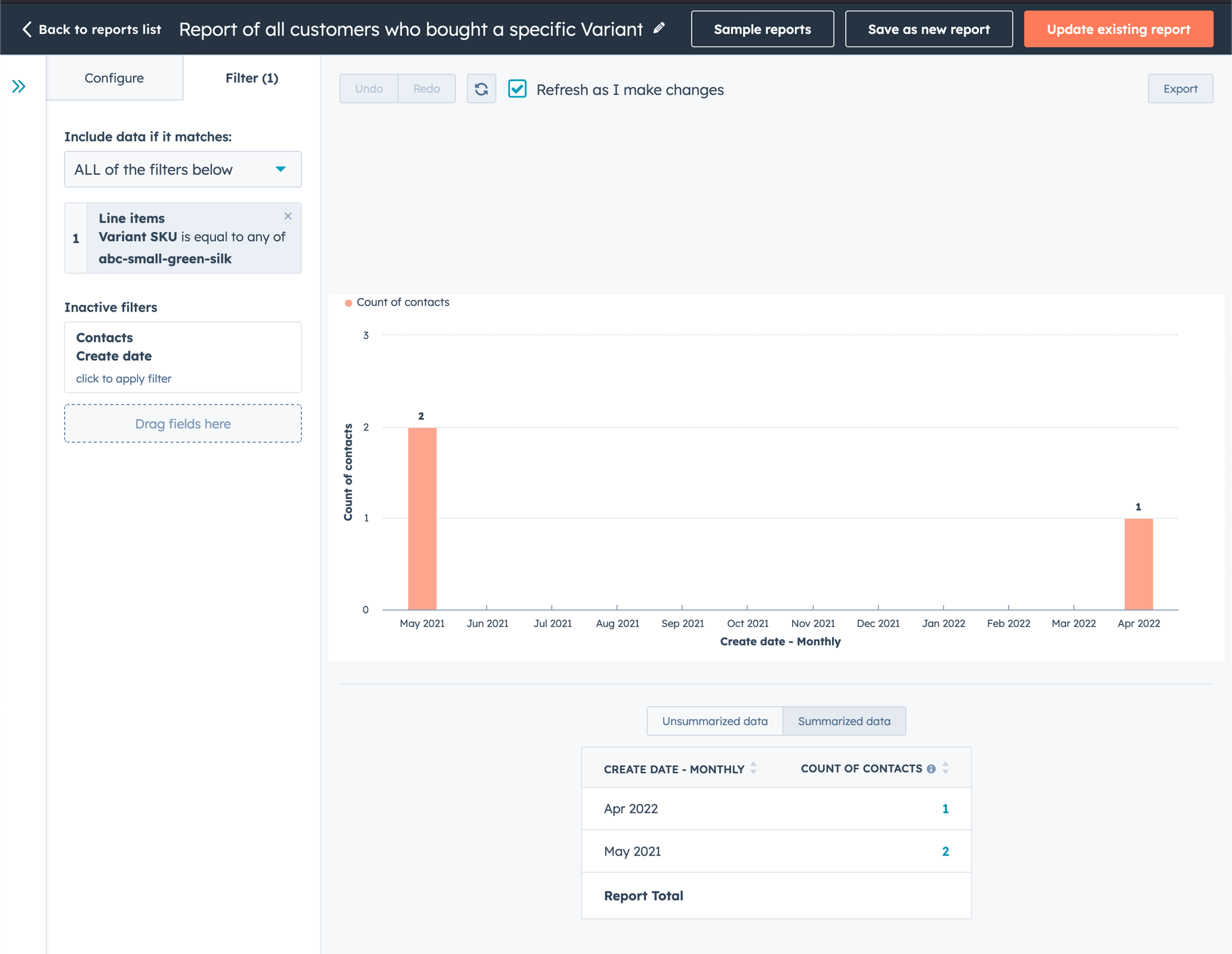The width and height of the screenshot is (1232, 954).
Task: Switch to Unsummarized data view
Action: pyautogui.click(x=714, y=721)
